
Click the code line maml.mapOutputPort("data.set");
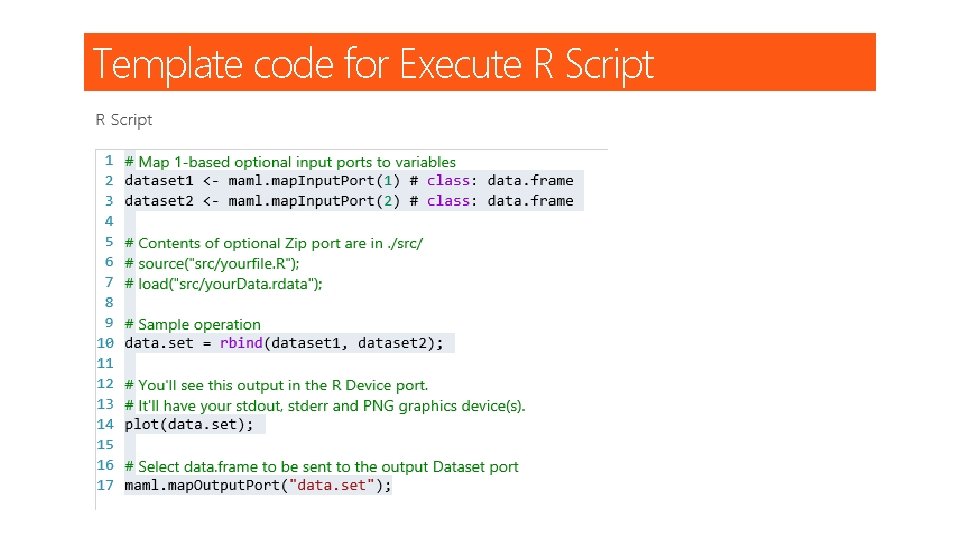click(258, 486)
